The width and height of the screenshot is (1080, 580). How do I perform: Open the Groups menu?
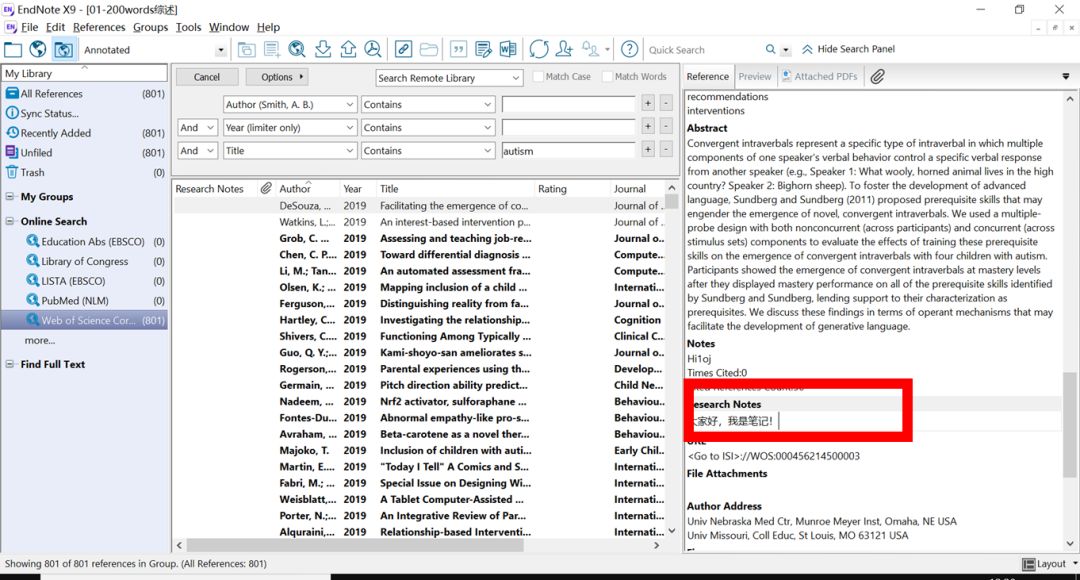pos(150,27)
